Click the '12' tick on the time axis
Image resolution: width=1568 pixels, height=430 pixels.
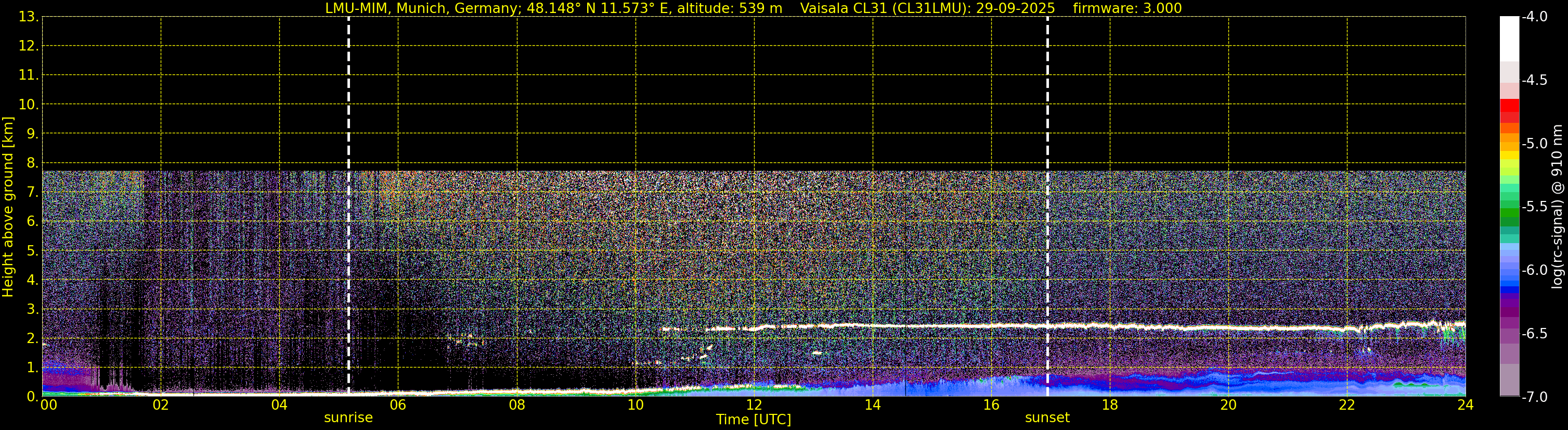point(754,405)
